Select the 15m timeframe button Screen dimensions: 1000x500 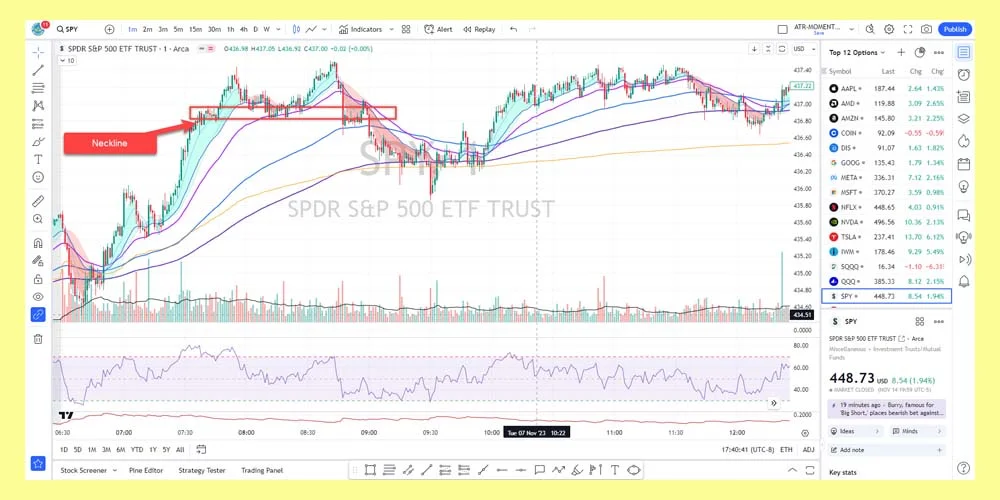[x=195, y=29]
